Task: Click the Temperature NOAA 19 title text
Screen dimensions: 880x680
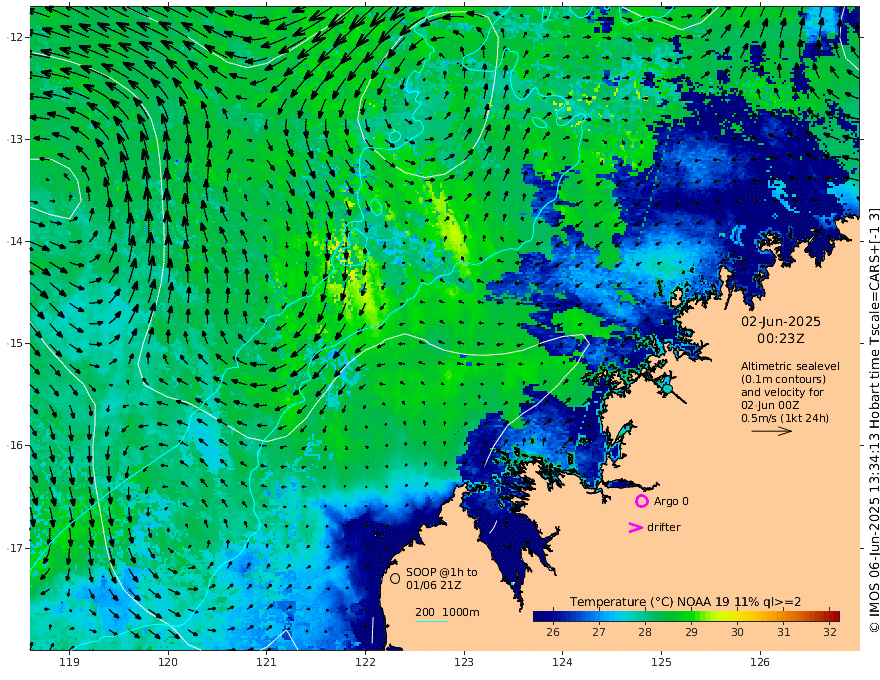Action: click(x=685, y=602)
